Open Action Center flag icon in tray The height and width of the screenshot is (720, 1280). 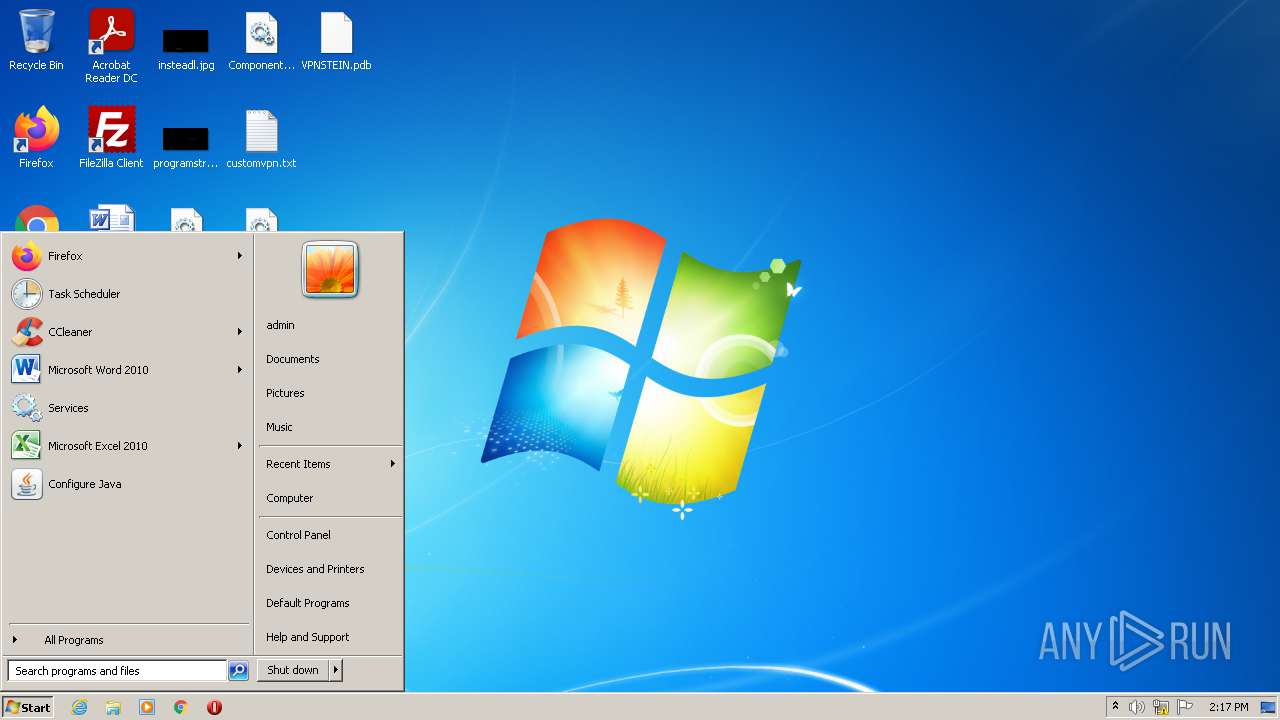[x=1185, y=707]
